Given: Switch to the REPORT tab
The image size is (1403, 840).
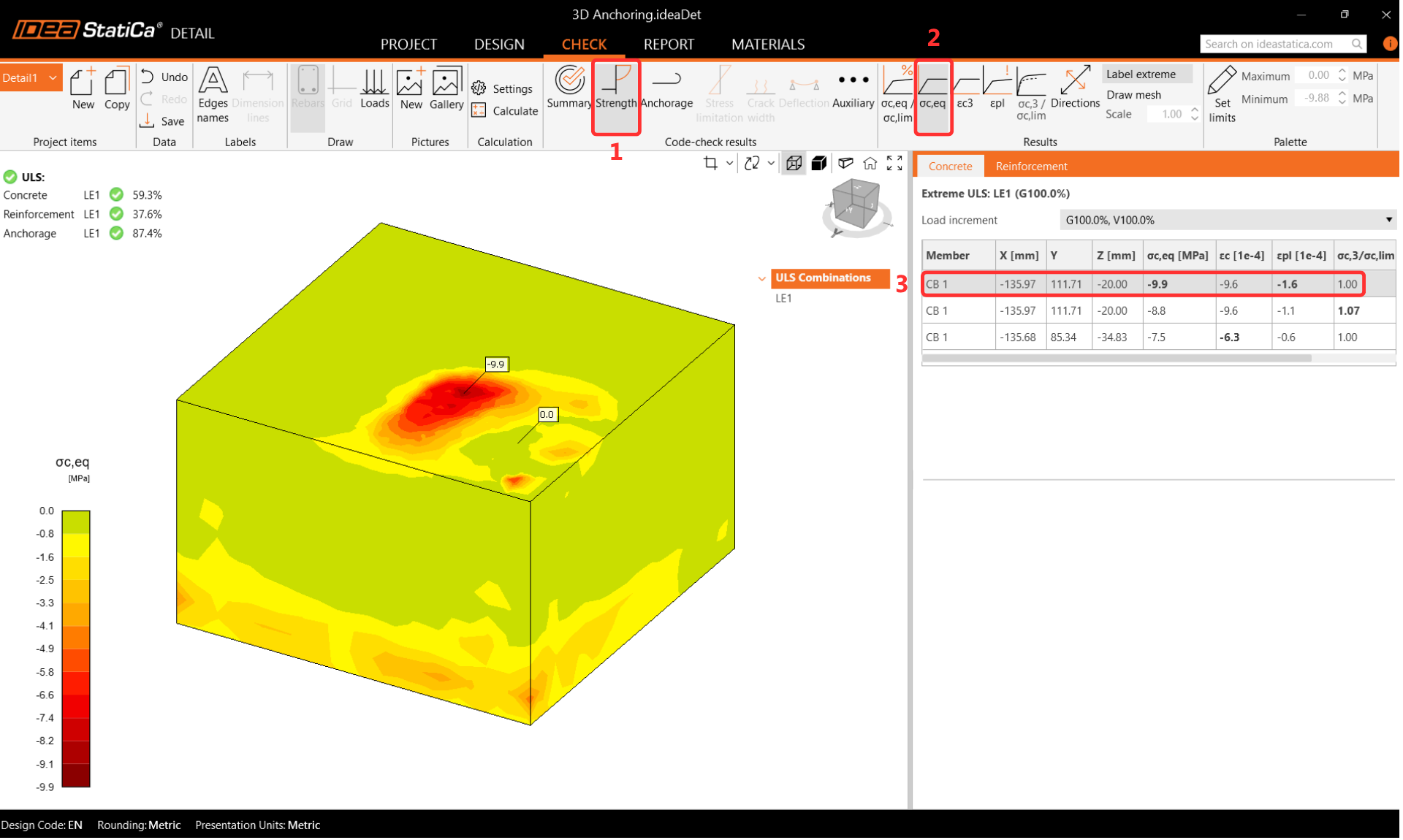Looking at the screenshot, I should [668, 44].
